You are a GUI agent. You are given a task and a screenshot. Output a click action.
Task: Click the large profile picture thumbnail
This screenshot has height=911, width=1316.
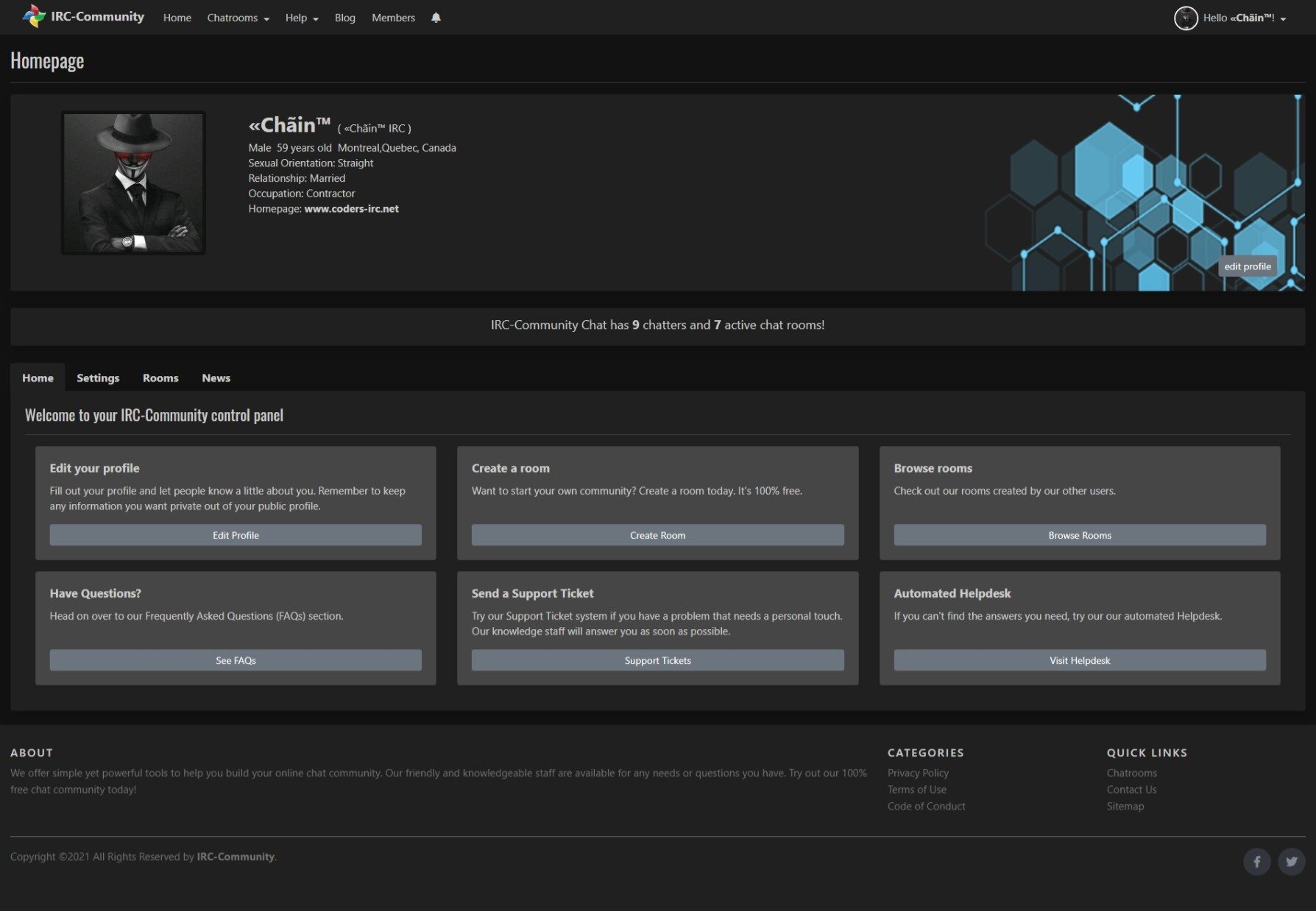pyautogui.click(x=133, y=183)
